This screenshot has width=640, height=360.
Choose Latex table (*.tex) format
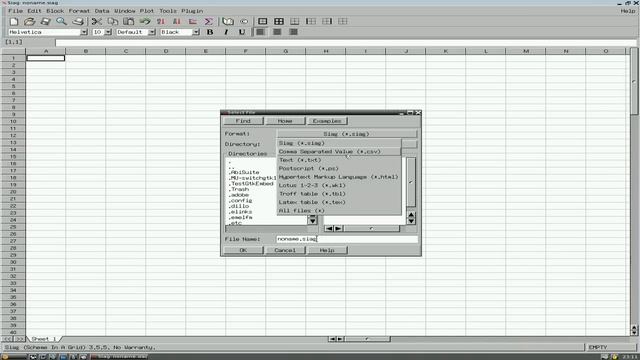tap(339, 202)
